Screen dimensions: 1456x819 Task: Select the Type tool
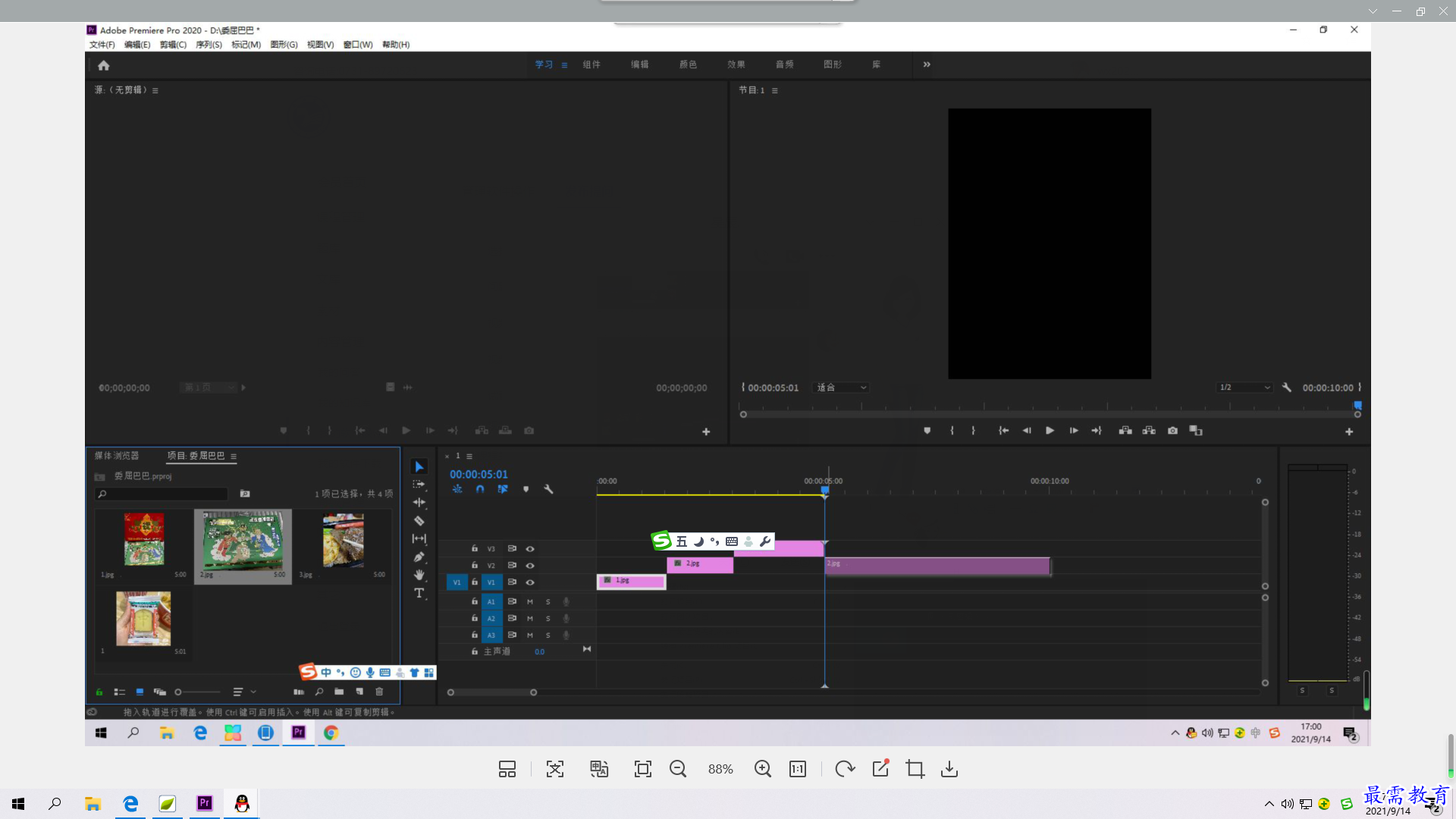419,593
